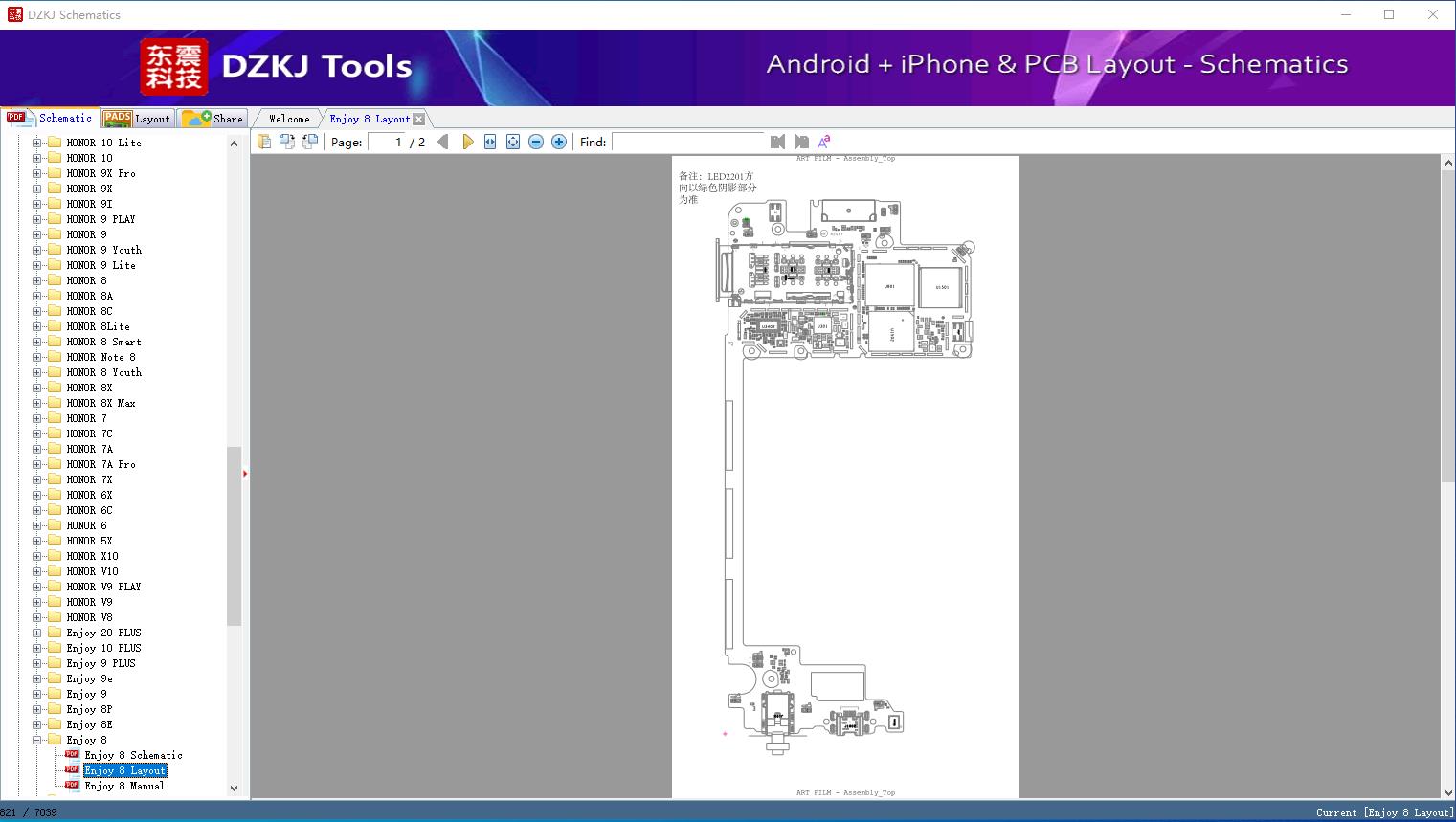Expand the Enjoy 9 folder
1456x822 pixels.
(36, 694)
